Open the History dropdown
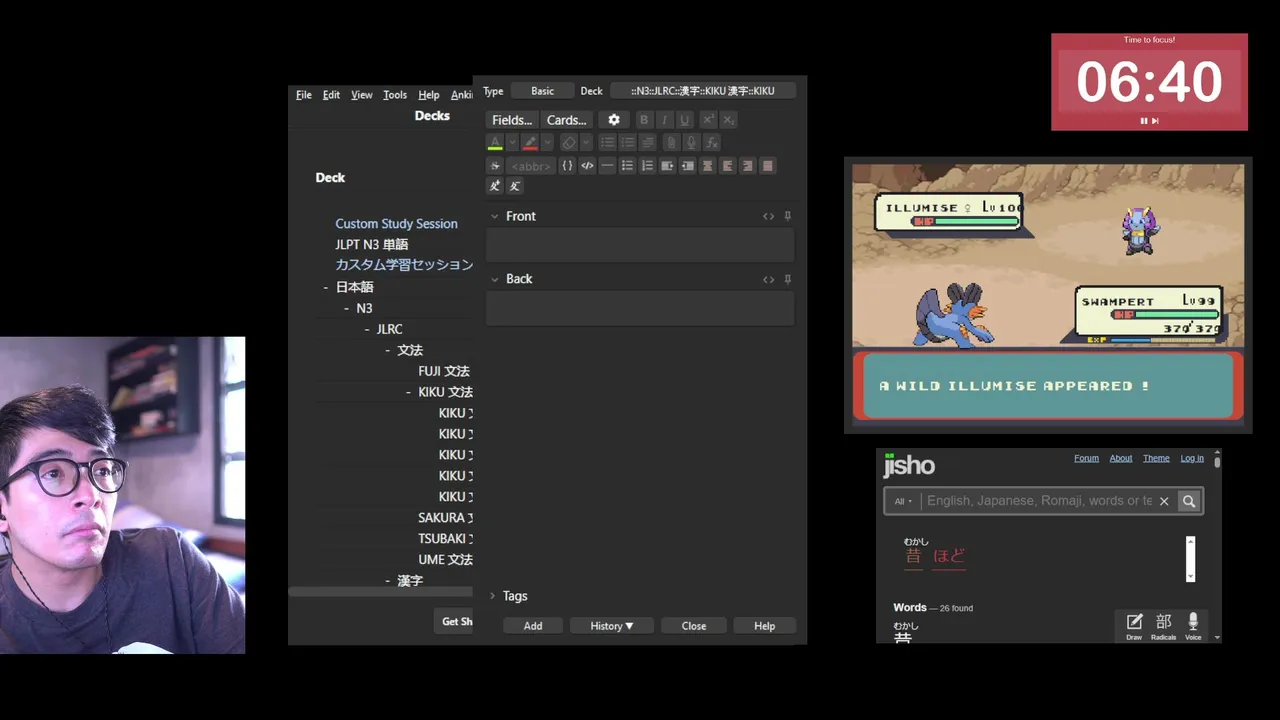This screenshot has height=720, width=1280. [612, 626]
